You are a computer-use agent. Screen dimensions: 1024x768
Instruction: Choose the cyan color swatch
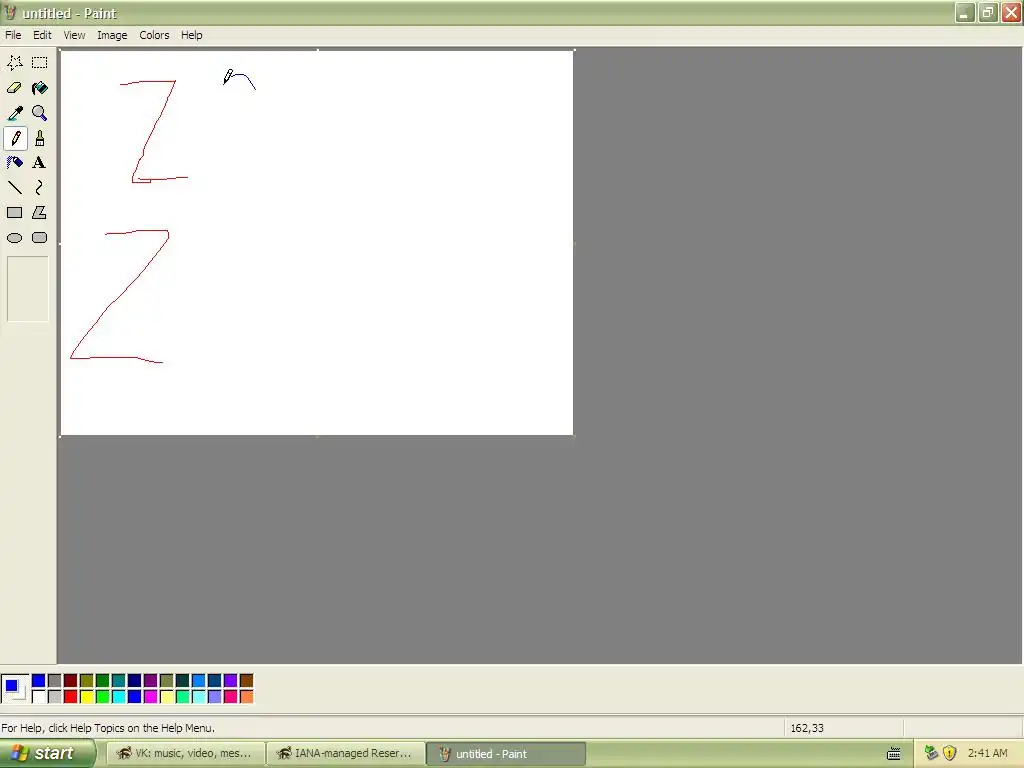(119, 697)
